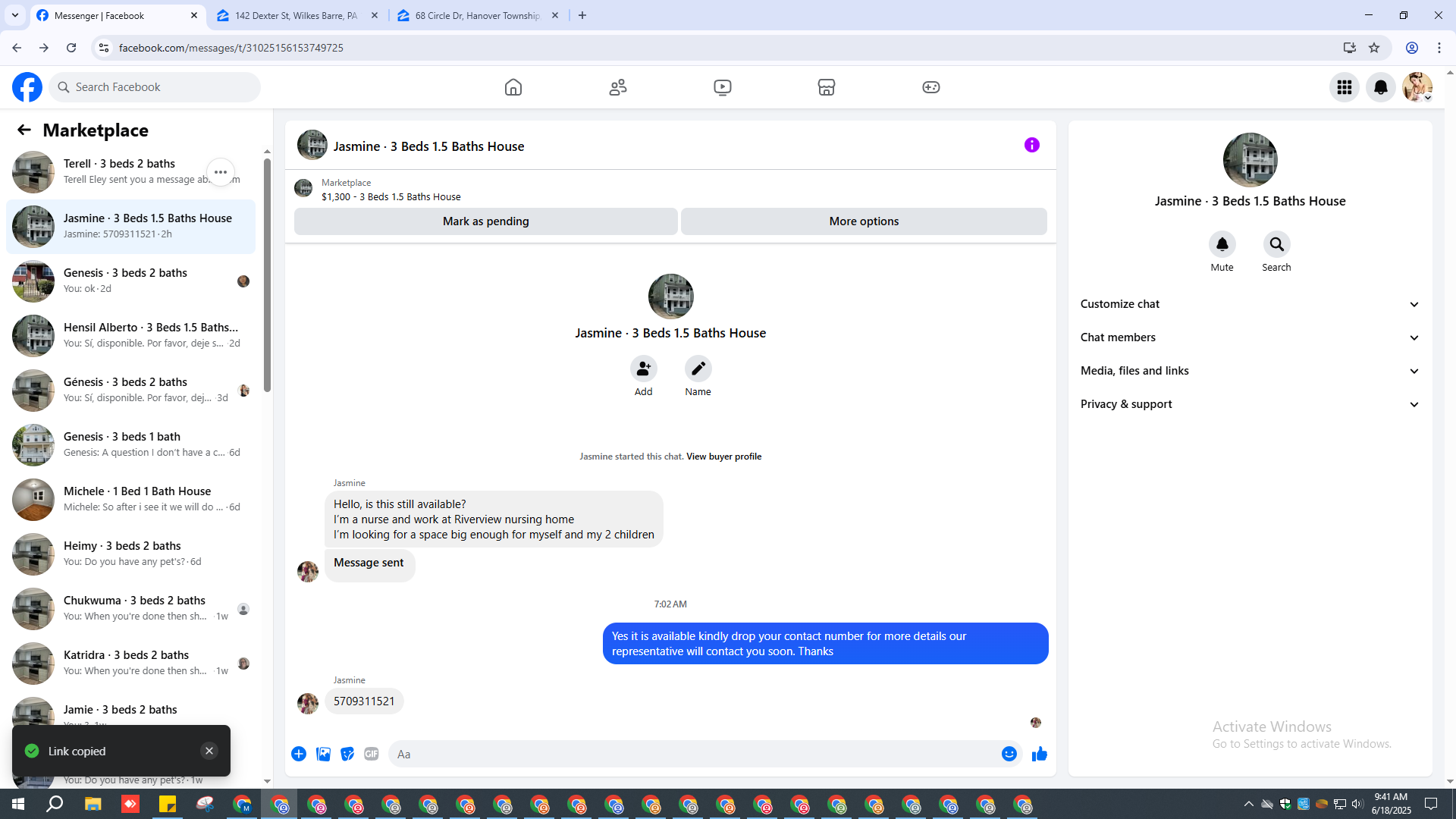This screenshot has width=1456, height=819.
Task: Open options menu for Terell conversation
Action: 221,172
